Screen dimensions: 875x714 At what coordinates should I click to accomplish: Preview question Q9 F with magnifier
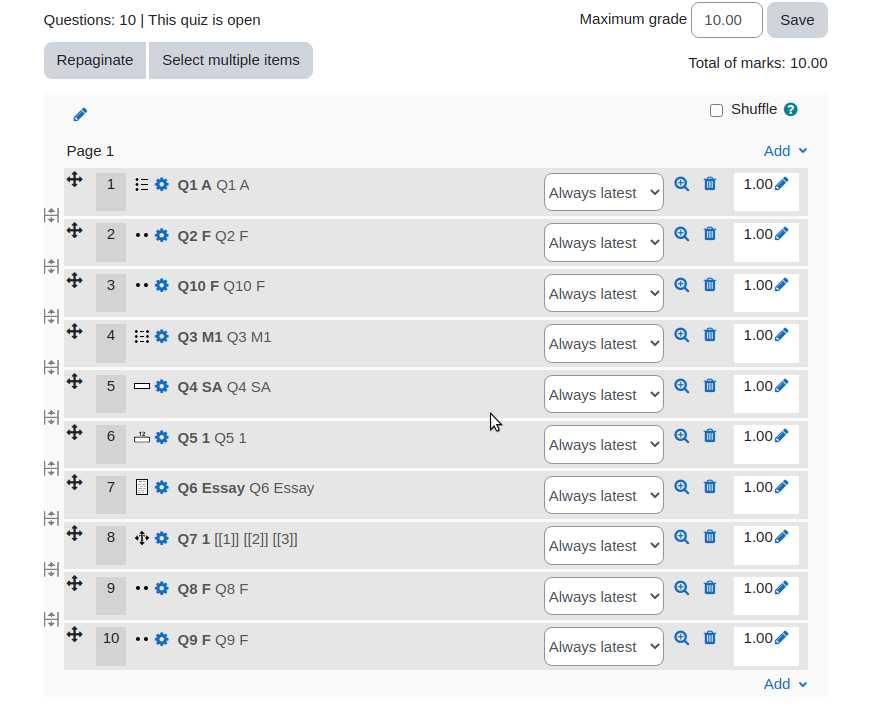coord(681,639)
